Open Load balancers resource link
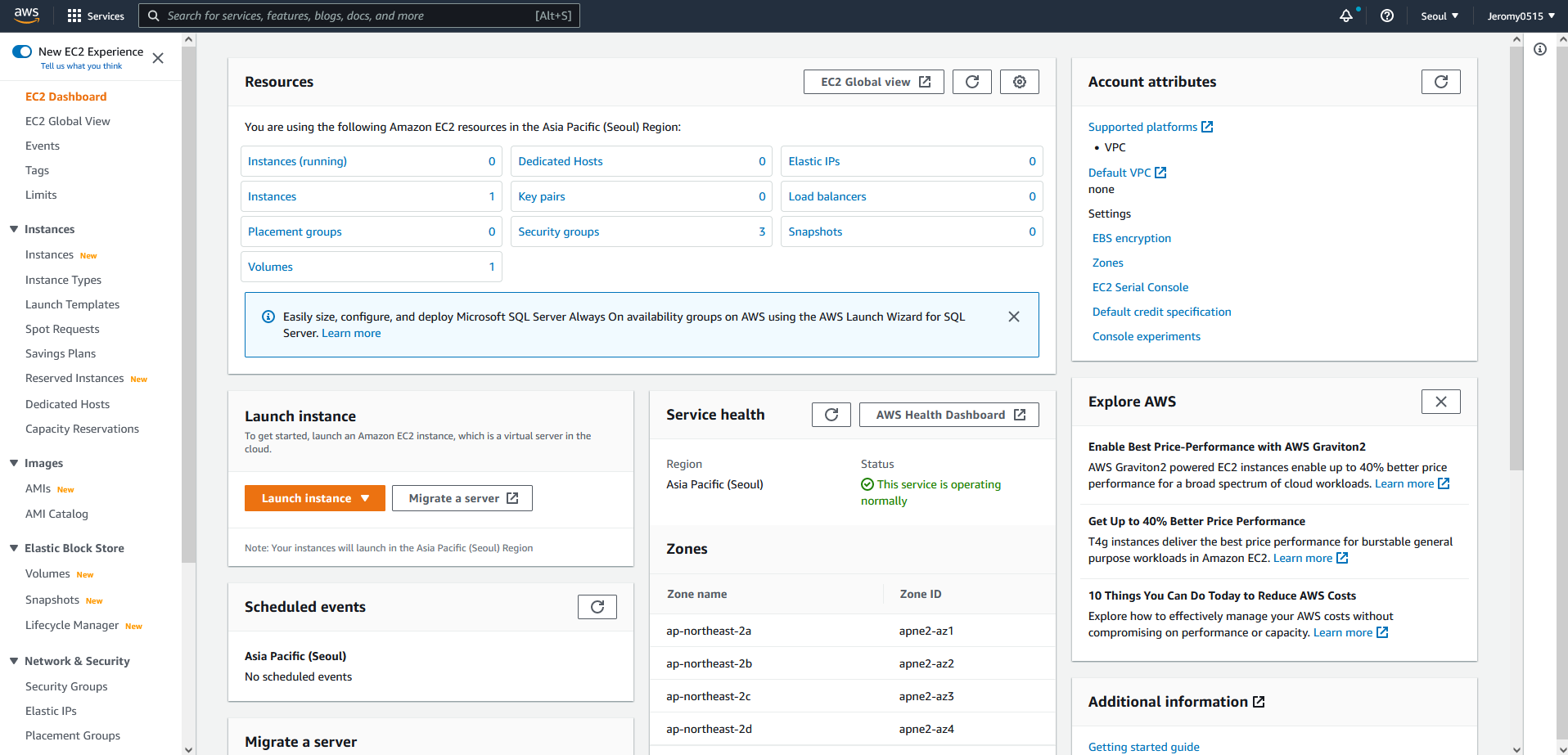The image size is (1568, 755). point(827,196)
